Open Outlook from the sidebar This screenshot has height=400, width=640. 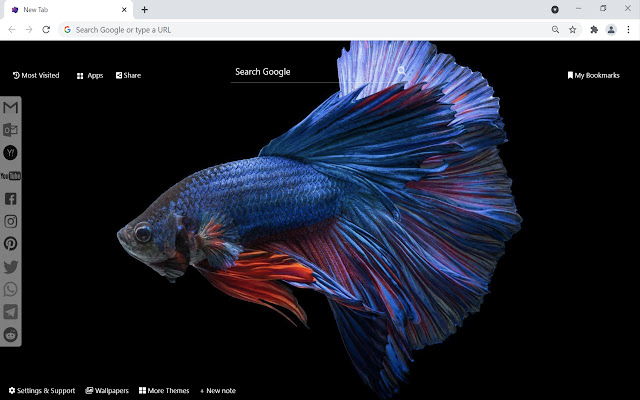point(11,130)
